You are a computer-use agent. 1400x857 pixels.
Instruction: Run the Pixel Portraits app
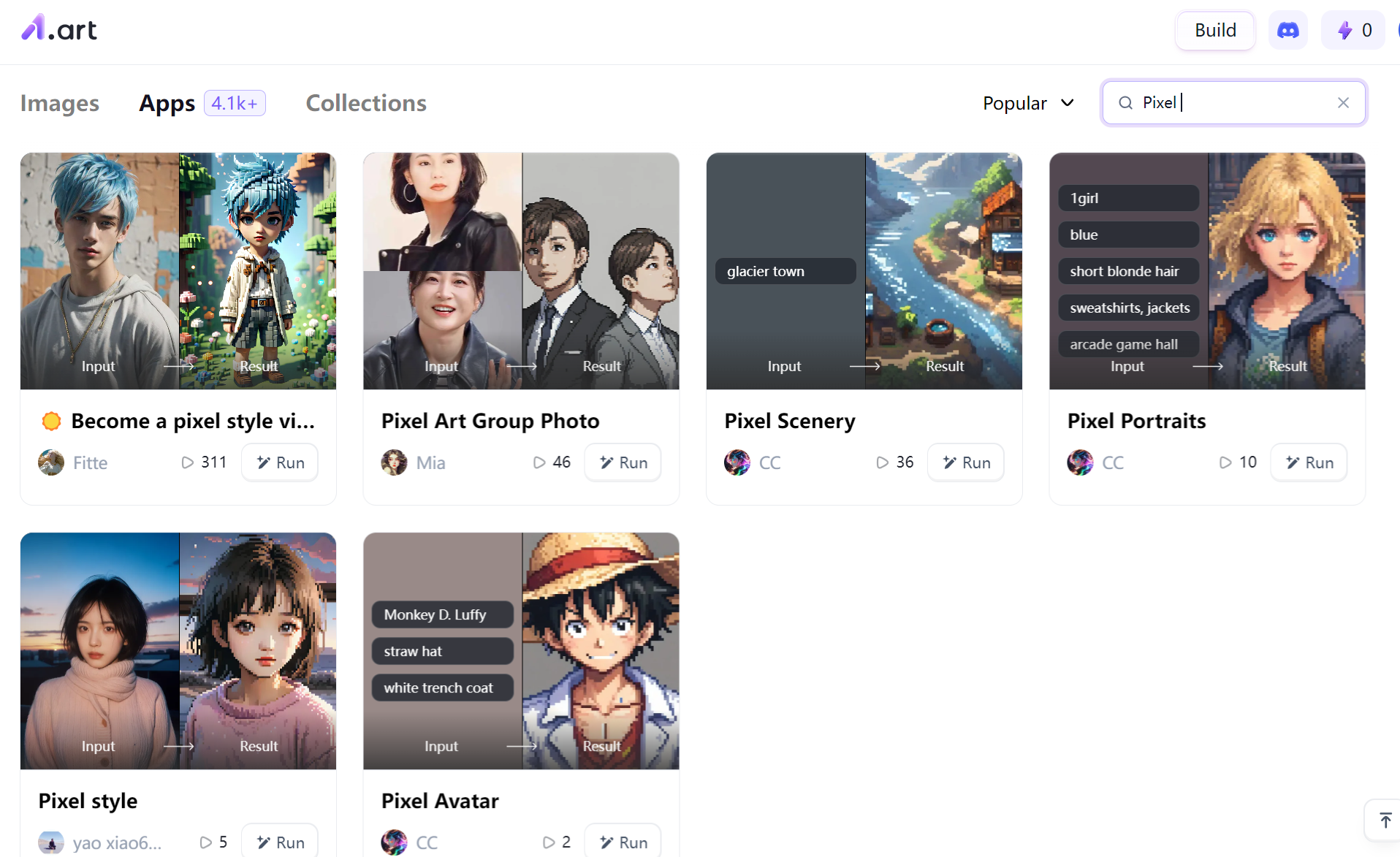click(x=1309, y=462)
